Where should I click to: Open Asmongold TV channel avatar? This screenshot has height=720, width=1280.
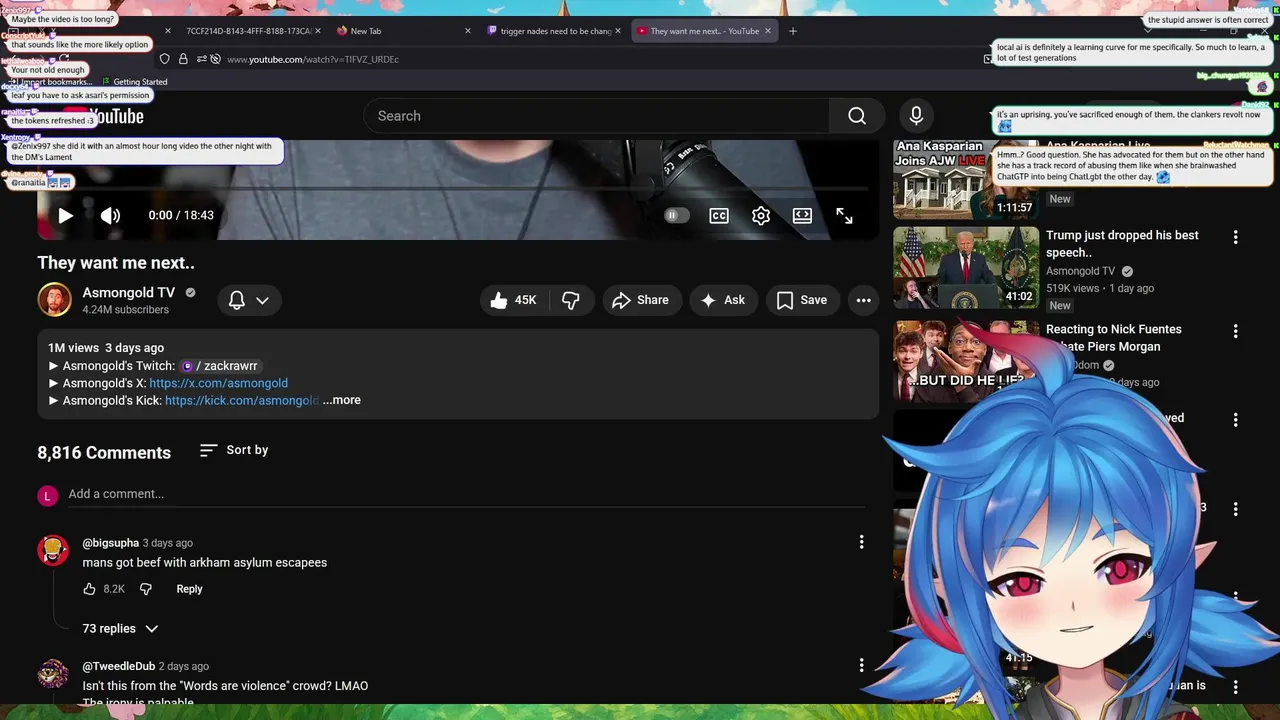54,300
